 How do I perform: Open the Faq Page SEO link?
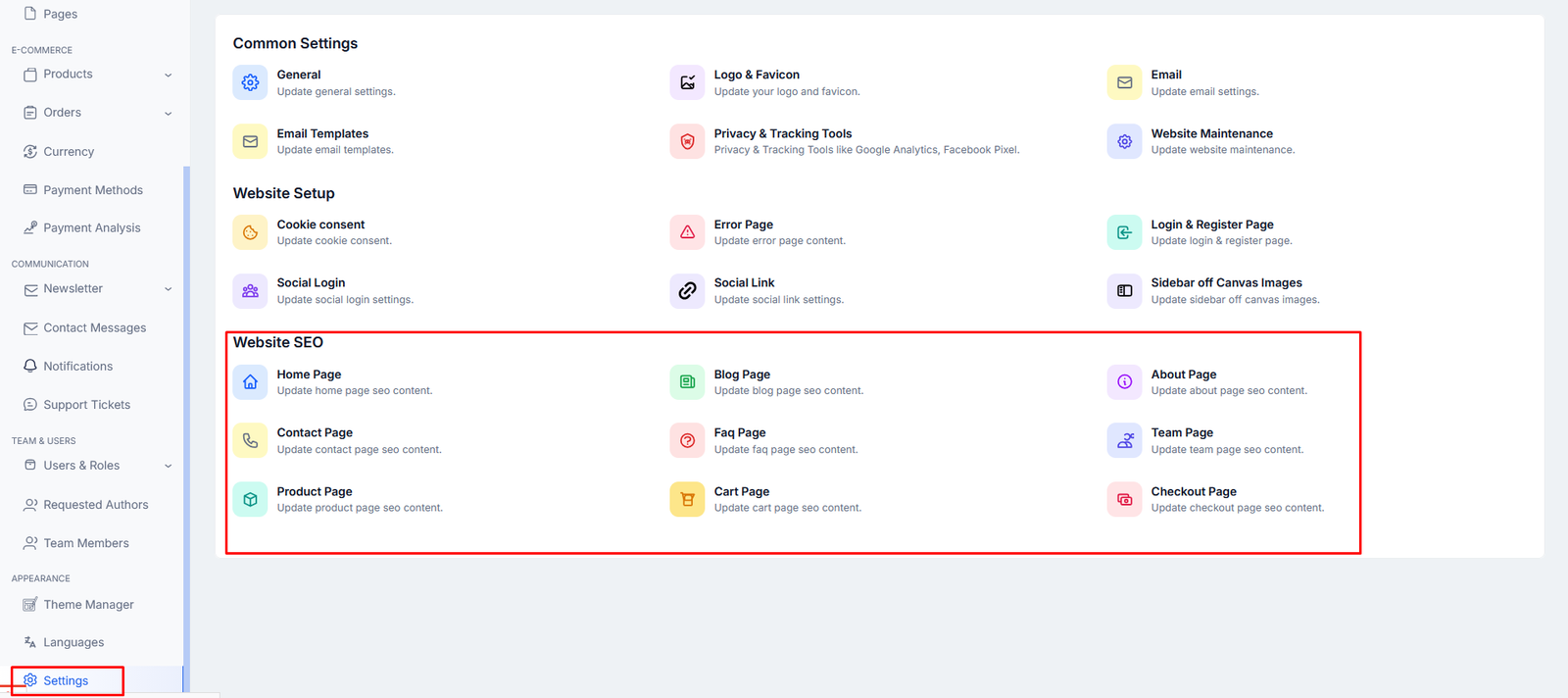click(740, 432)
